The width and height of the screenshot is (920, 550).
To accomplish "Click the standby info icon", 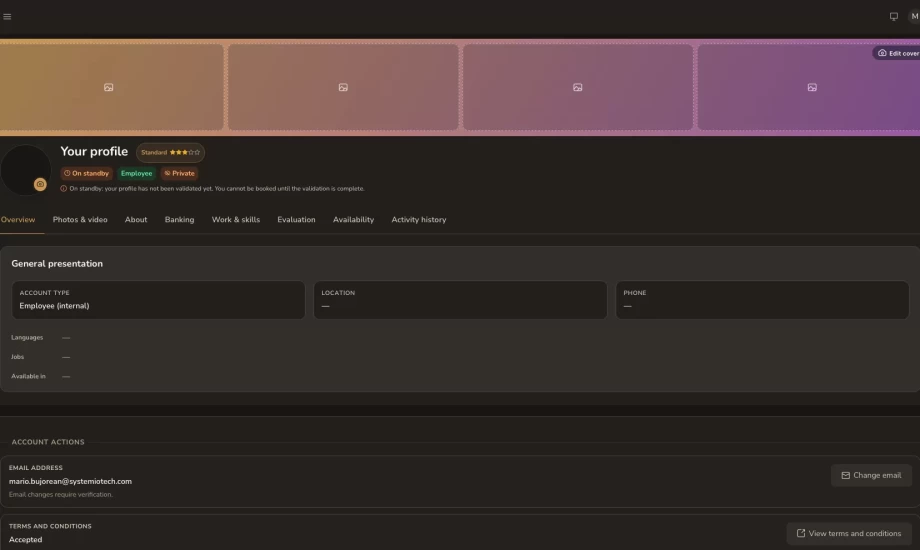I will coord(63,188).
